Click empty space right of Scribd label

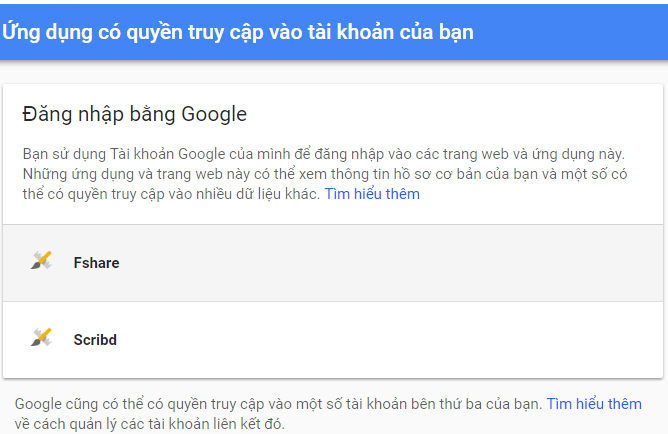pyautogui.click(x=400, y=340)
